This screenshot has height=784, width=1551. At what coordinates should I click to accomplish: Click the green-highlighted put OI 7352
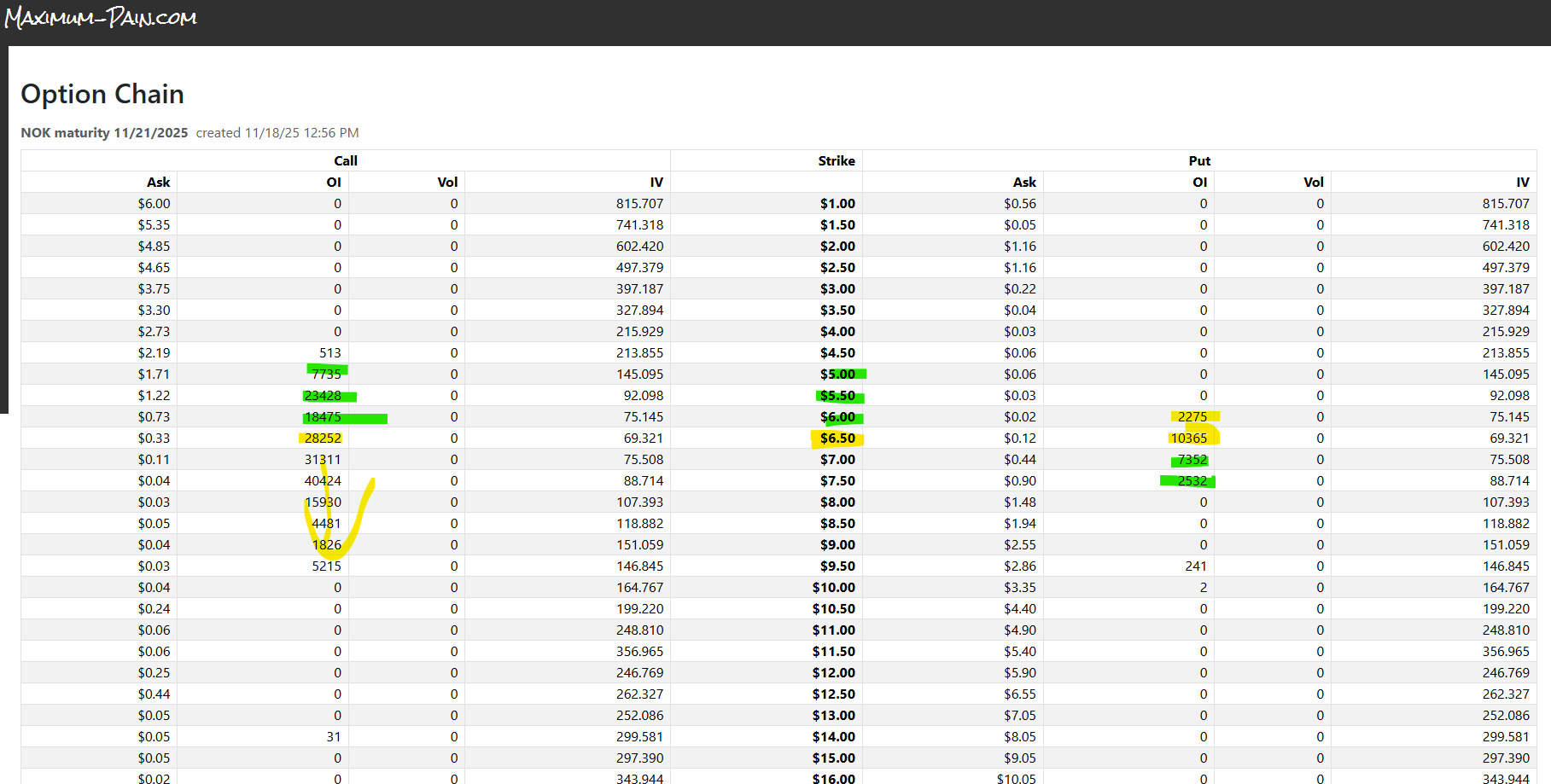click(x=1192, y=460)
